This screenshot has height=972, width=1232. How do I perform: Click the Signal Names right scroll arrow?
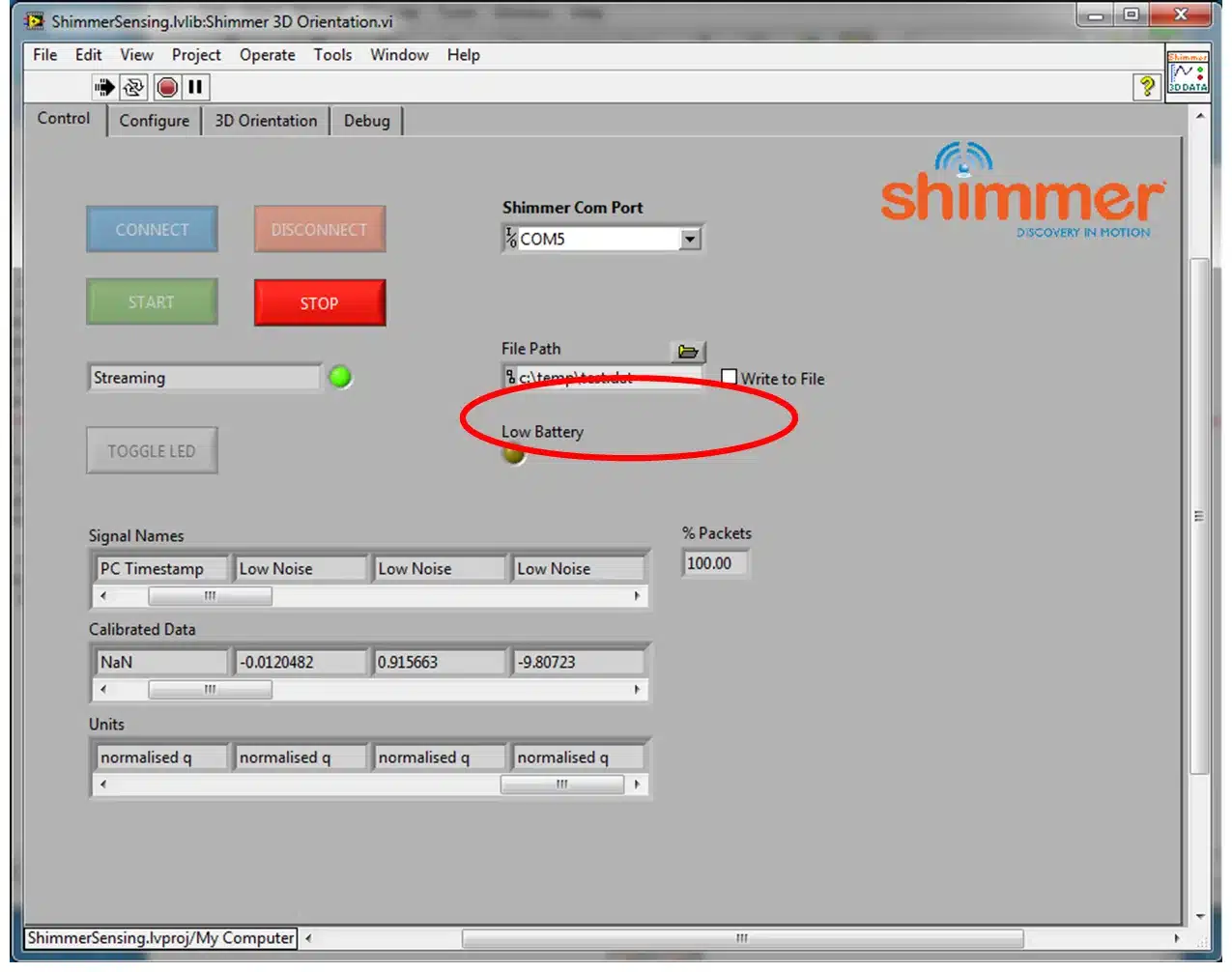(637, 596)
